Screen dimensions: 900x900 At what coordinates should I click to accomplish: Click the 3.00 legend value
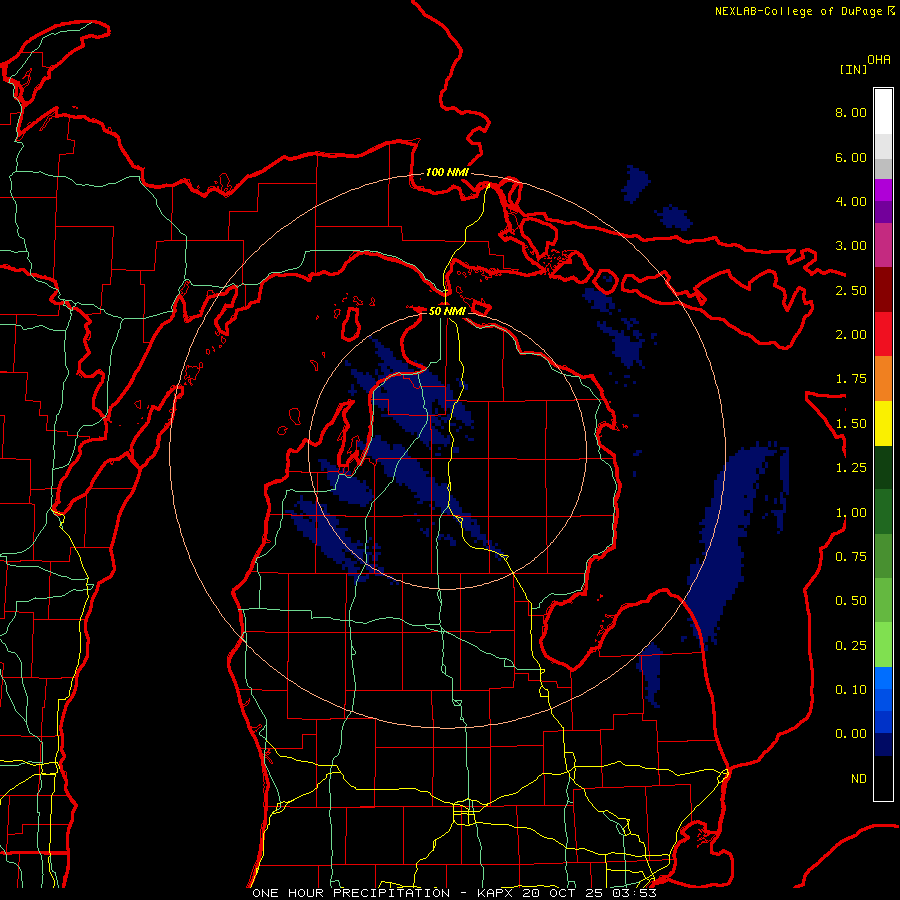(851, 246)
